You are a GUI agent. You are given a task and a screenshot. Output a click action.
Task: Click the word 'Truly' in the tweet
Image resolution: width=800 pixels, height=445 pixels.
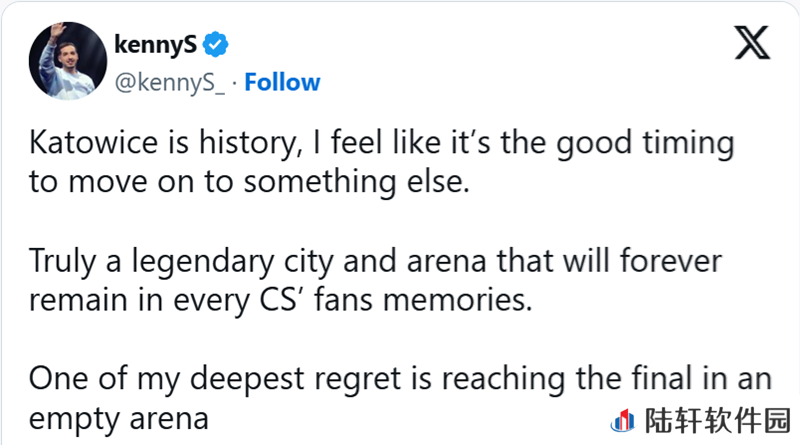tap(62, 261)
